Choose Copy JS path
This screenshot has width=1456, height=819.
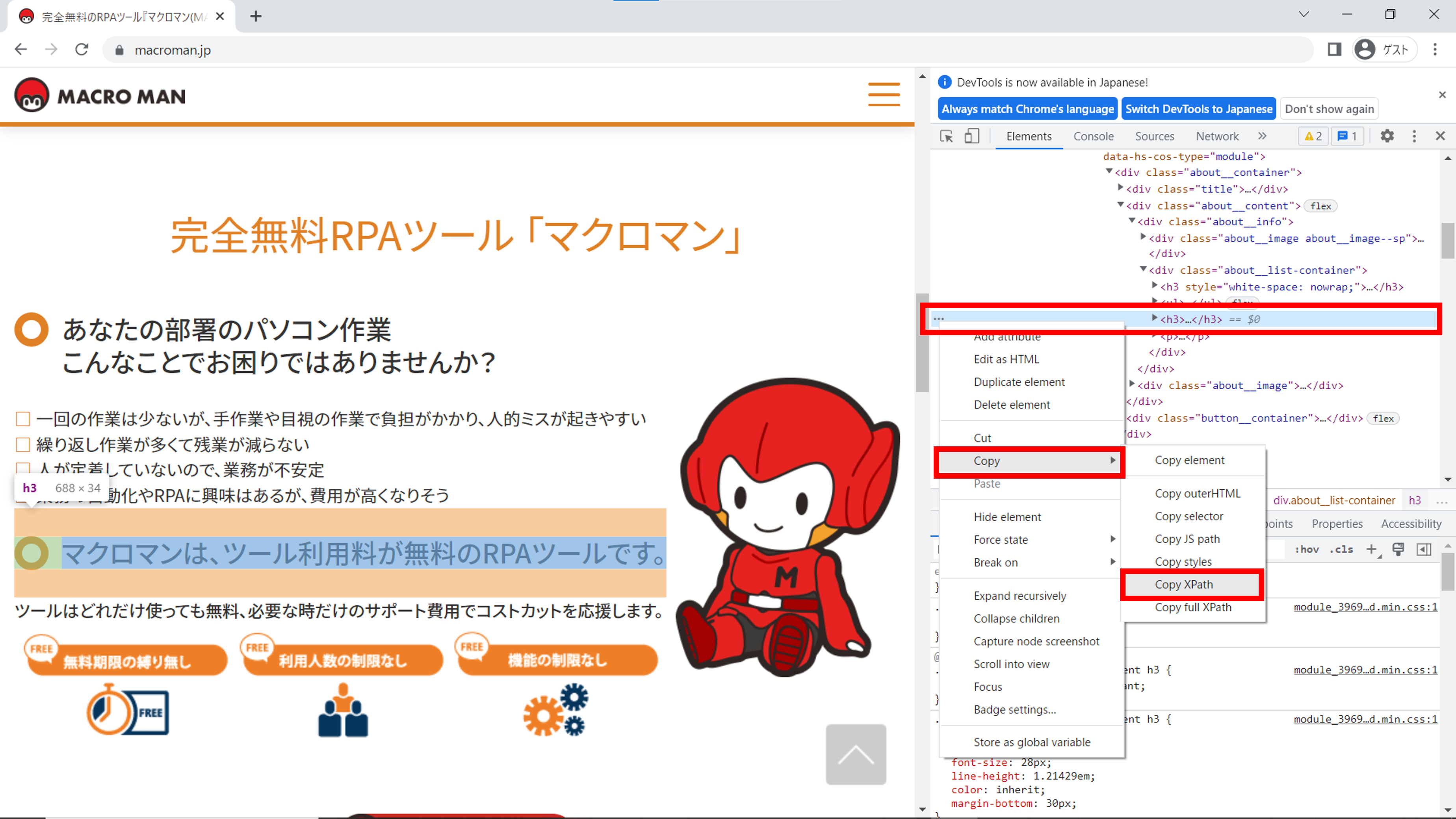tap(1192, 539)
